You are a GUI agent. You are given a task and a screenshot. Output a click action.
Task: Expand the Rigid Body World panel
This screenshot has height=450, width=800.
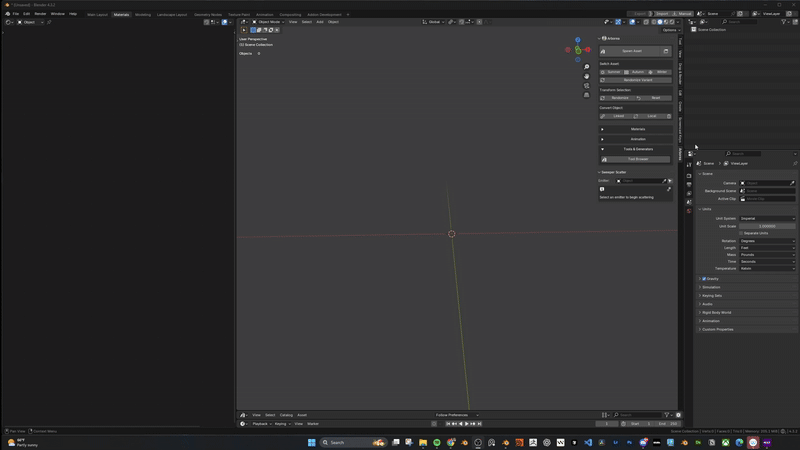(746, 312)
